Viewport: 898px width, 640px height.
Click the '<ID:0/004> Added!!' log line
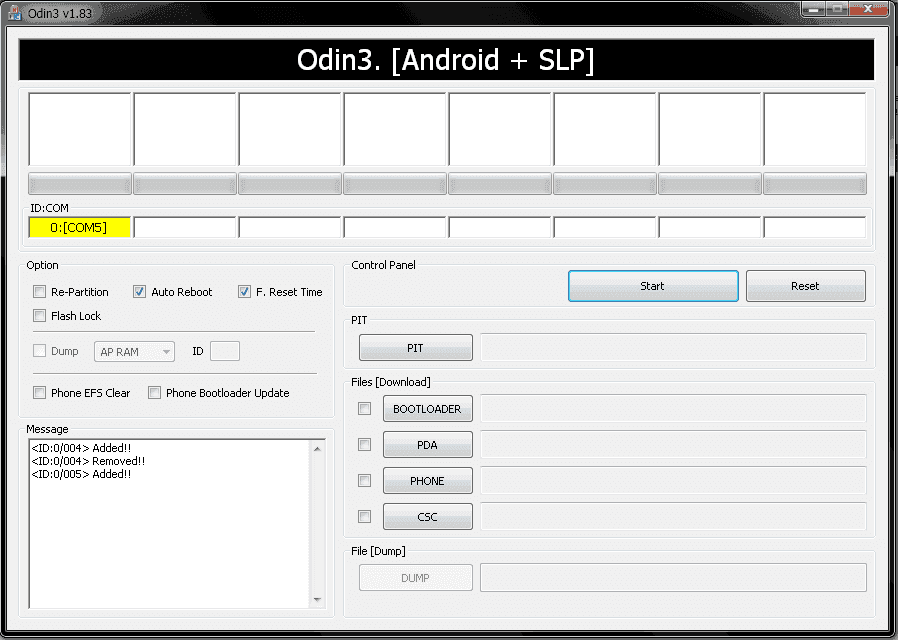[x=81, y=448]
